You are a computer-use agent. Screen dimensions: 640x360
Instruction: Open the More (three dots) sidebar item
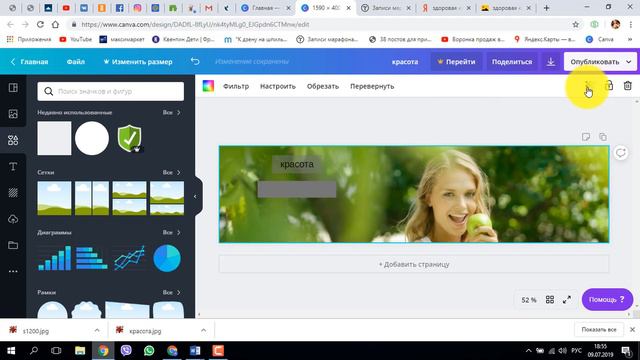[13, 271]
